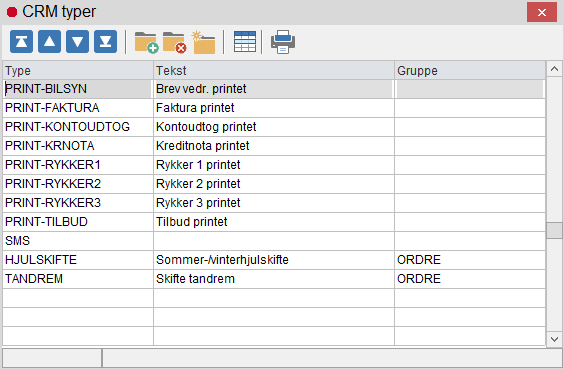
Task: Print the CRM types list
Action: coord(283,42)
